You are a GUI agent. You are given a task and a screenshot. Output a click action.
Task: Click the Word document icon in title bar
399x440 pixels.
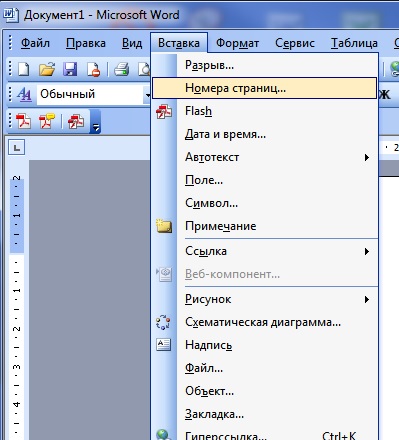coord(11,14)
